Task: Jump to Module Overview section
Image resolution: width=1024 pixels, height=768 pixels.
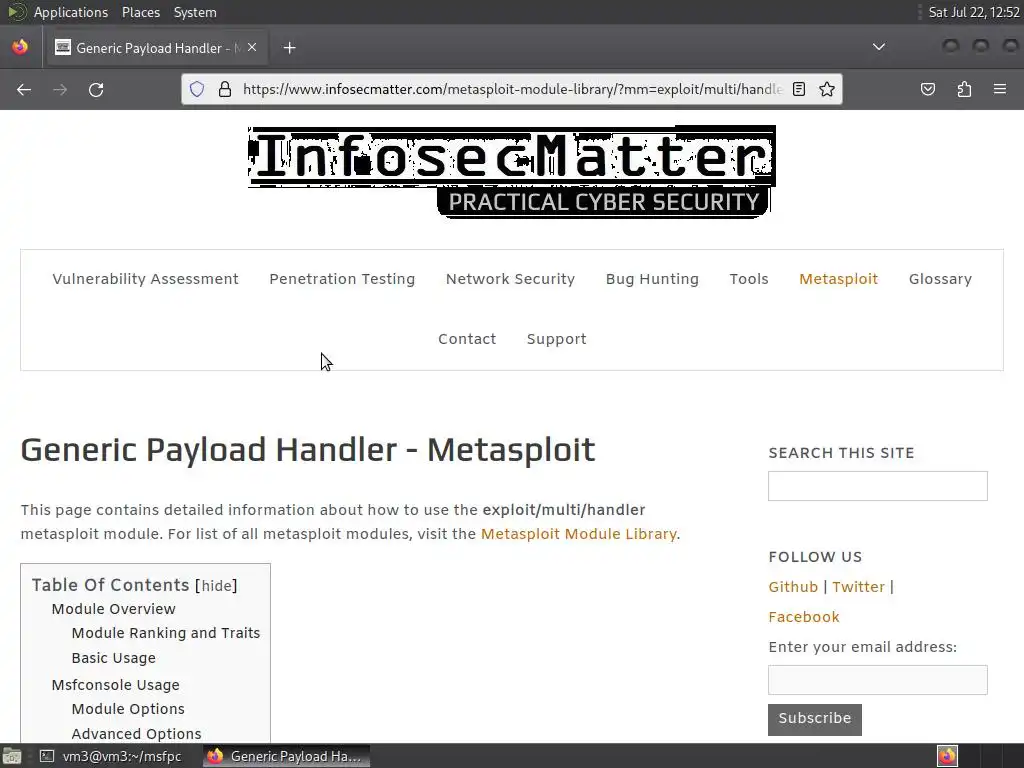Action: click(x=114, y=609)
